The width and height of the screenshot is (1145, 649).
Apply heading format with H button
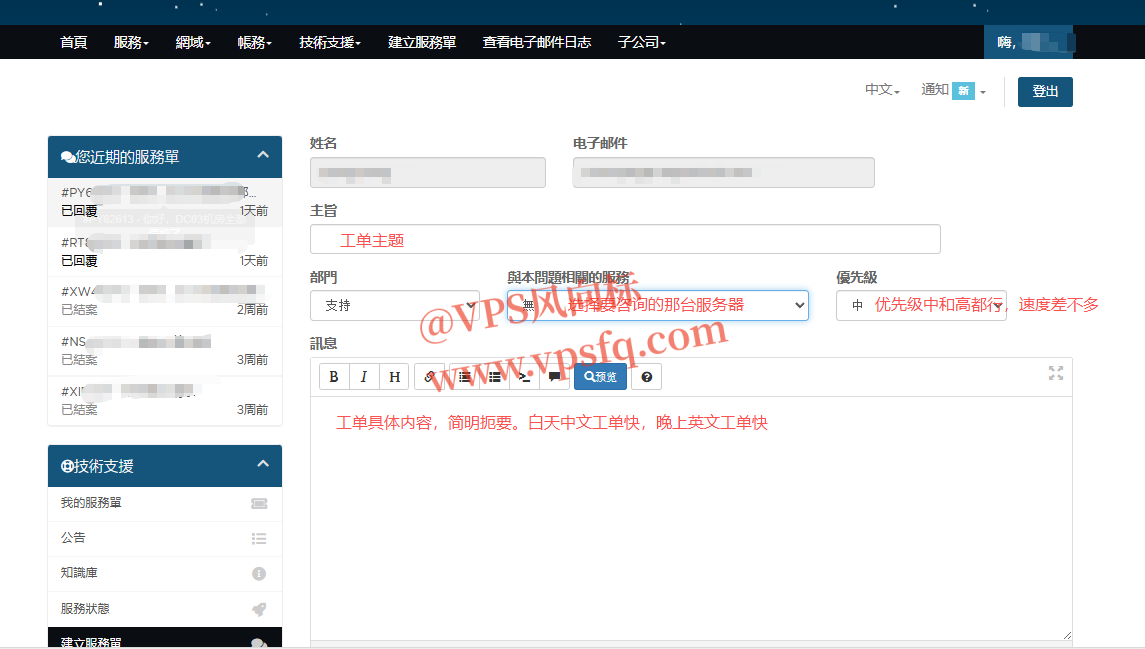tap(395, 377)
